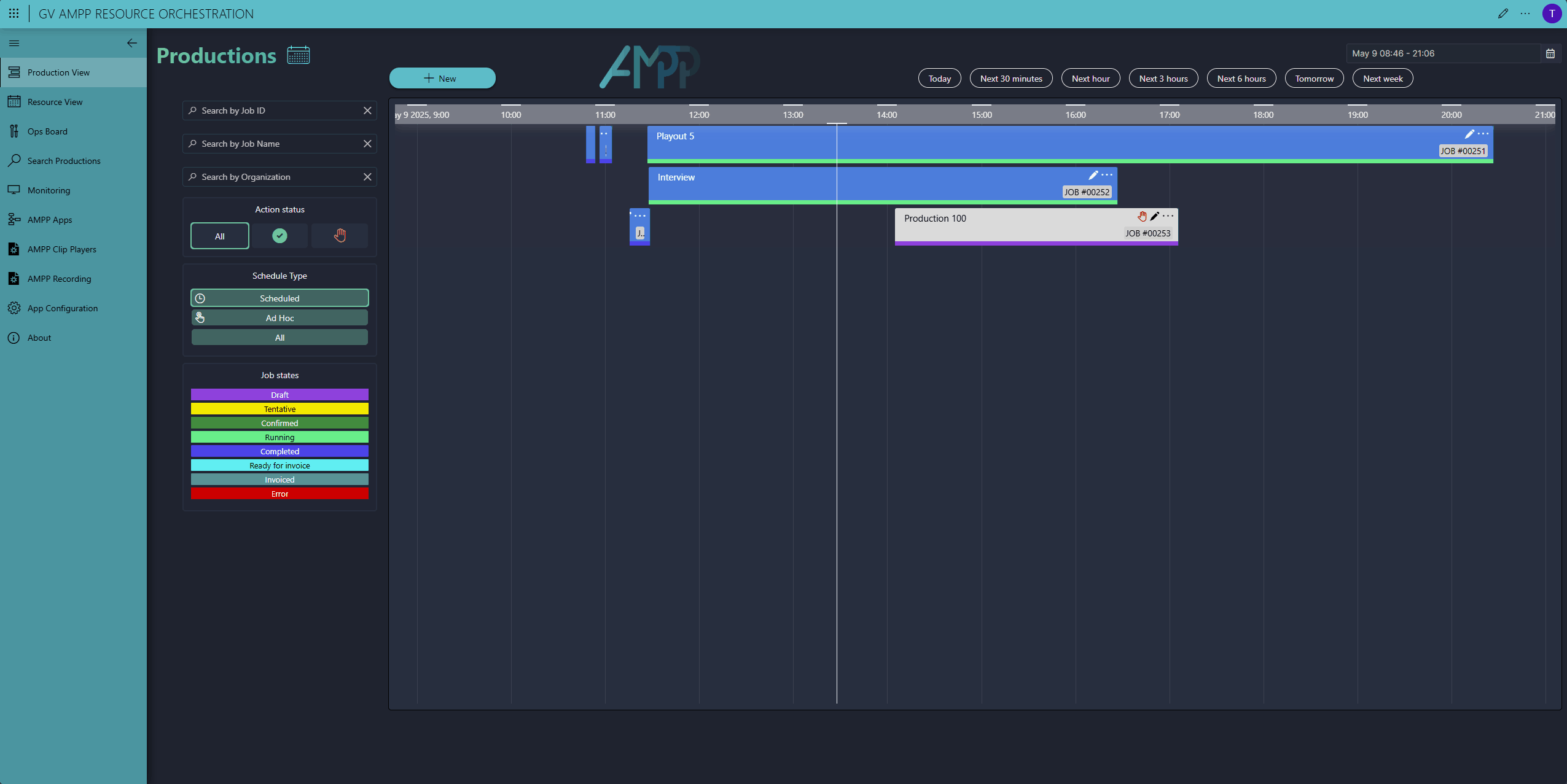This screenshot has width=1567, height=784.
Task: Select the Production 100 timeline bar
Action: pos(1036,227)
